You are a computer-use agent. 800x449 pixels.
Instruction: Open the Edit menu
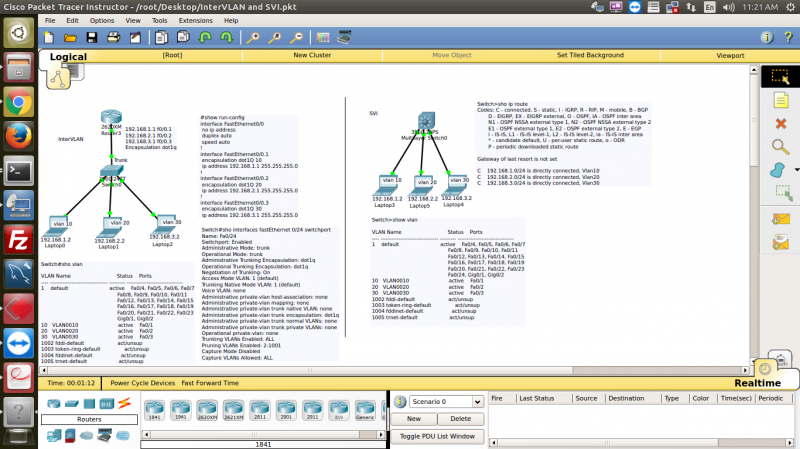(72, 20)
